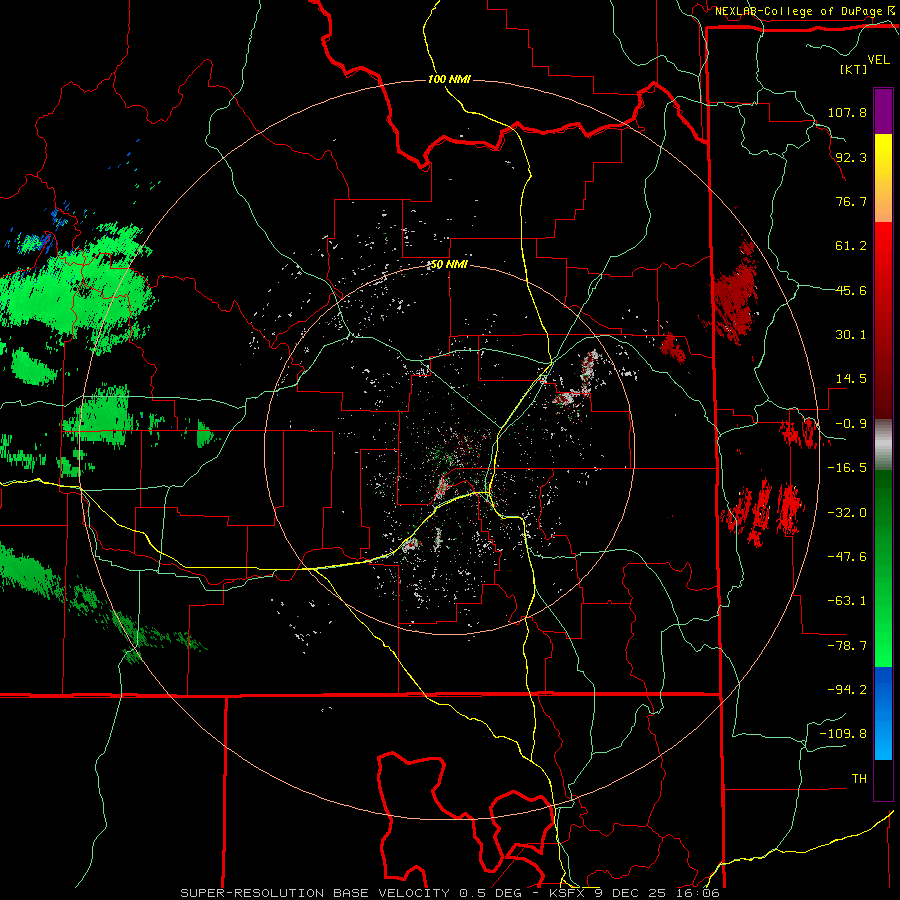900x900 pixels.
Task: Click the -63.1 velocity scale value
Action: click(x=847, y=601)
